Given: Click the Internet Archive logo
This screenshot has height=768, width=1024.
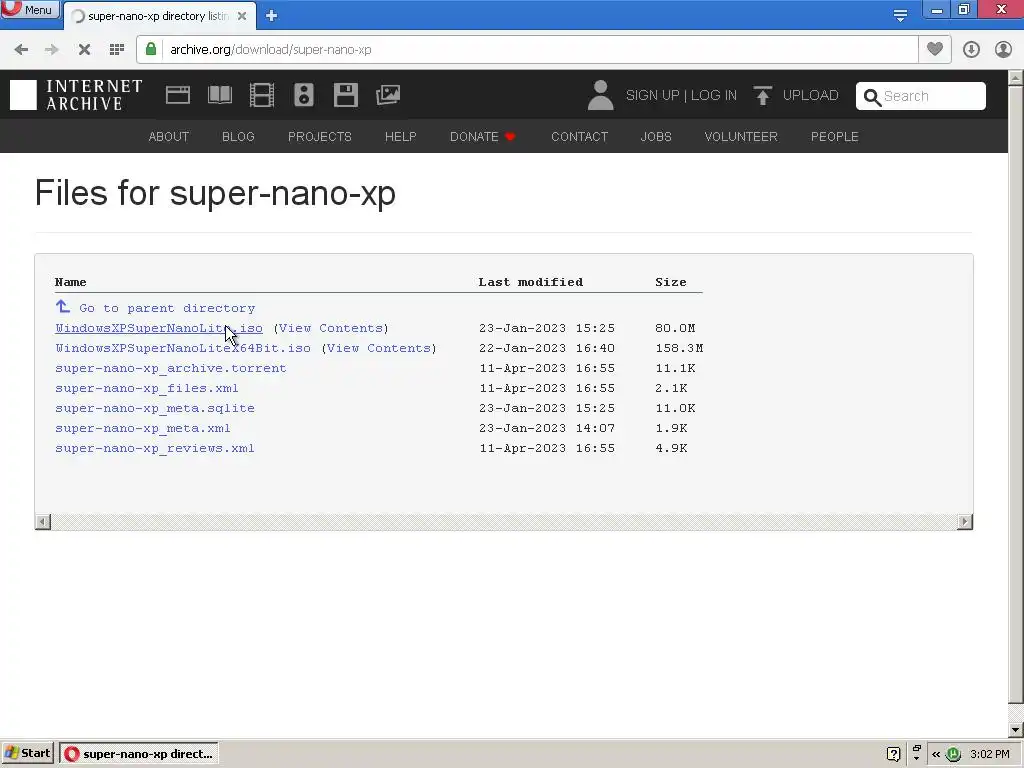Looking at the screenshot, I should pos(76,95).
